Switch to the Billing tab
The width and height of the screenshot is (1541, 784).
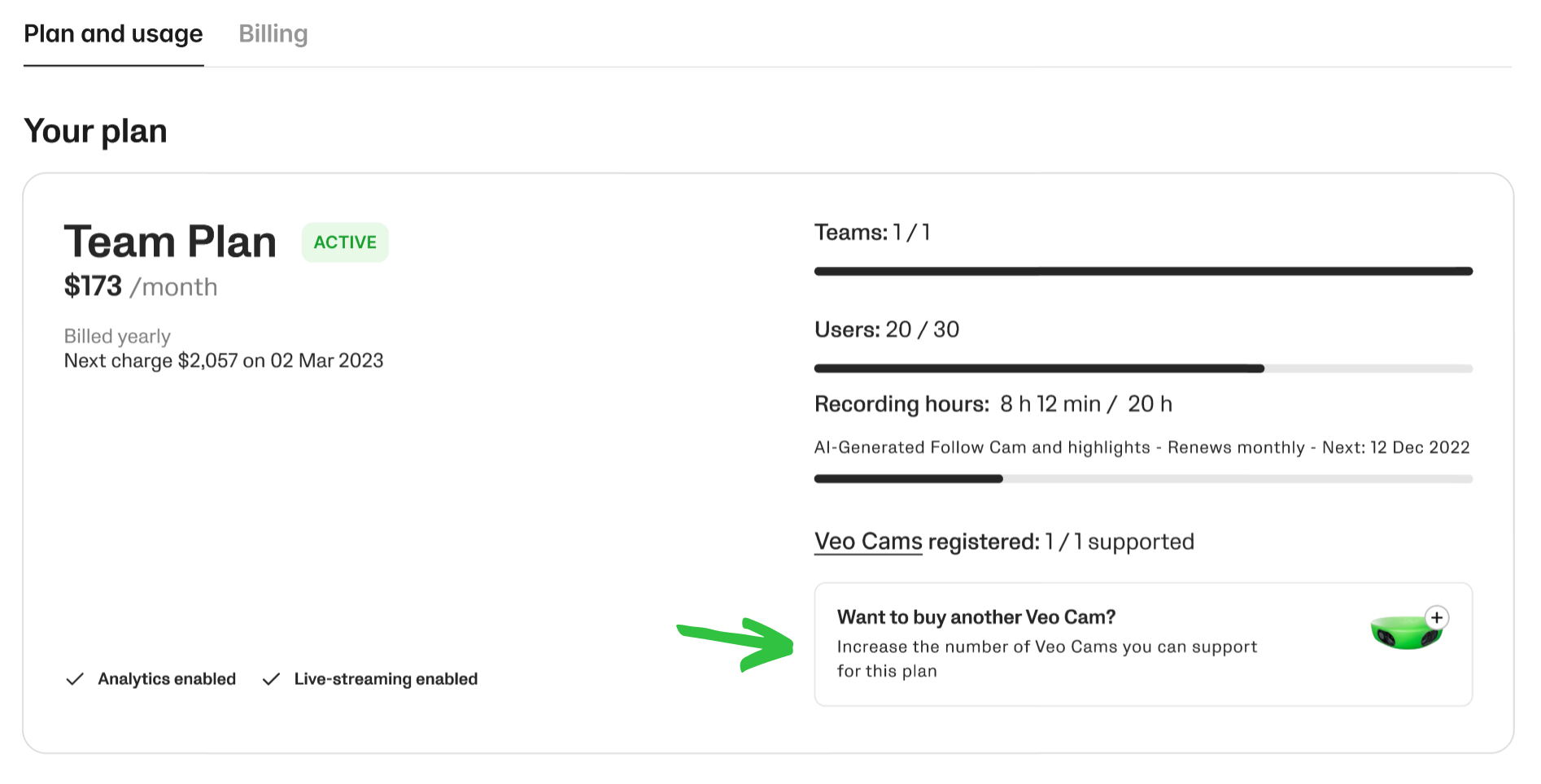[273, 34]
